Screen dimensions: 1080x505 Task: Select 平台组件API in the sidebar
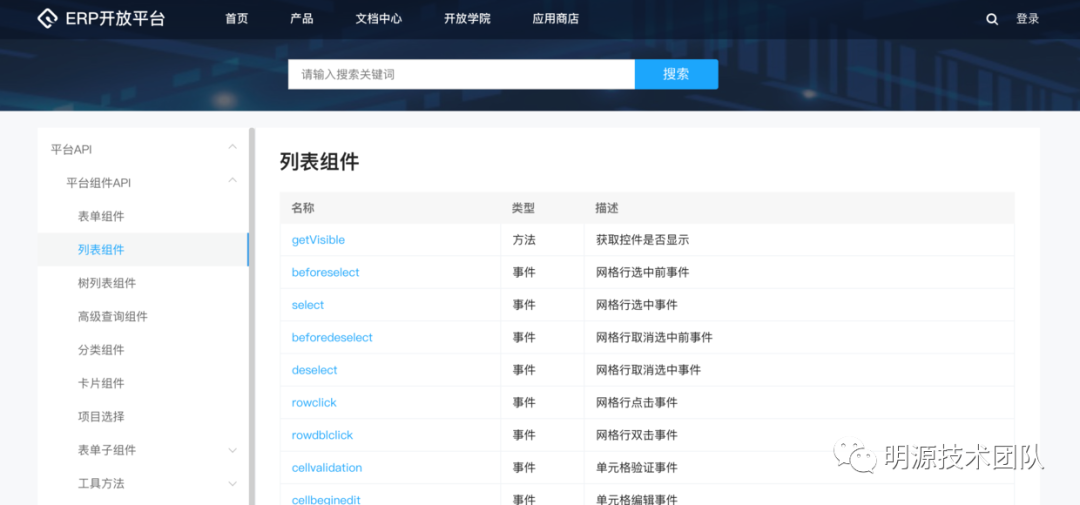(x=98, y=183)
